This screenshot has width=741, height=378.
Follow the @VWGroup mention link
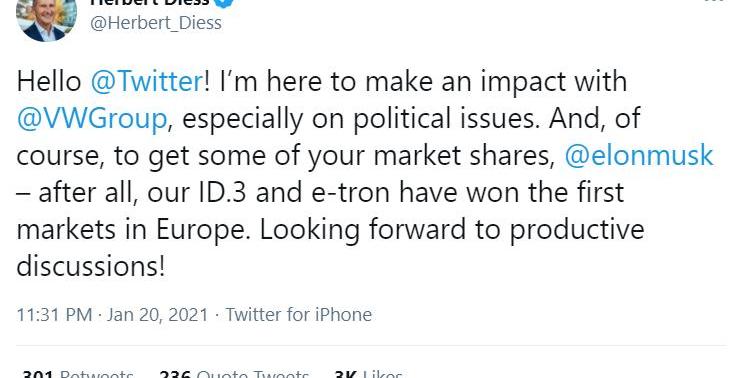pyautogui.click(x=92, y=118)
